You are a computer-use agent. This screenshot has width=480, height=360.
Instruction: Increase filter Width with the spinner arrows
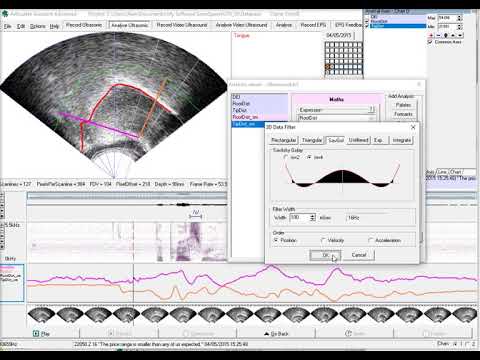click(312, 216)
